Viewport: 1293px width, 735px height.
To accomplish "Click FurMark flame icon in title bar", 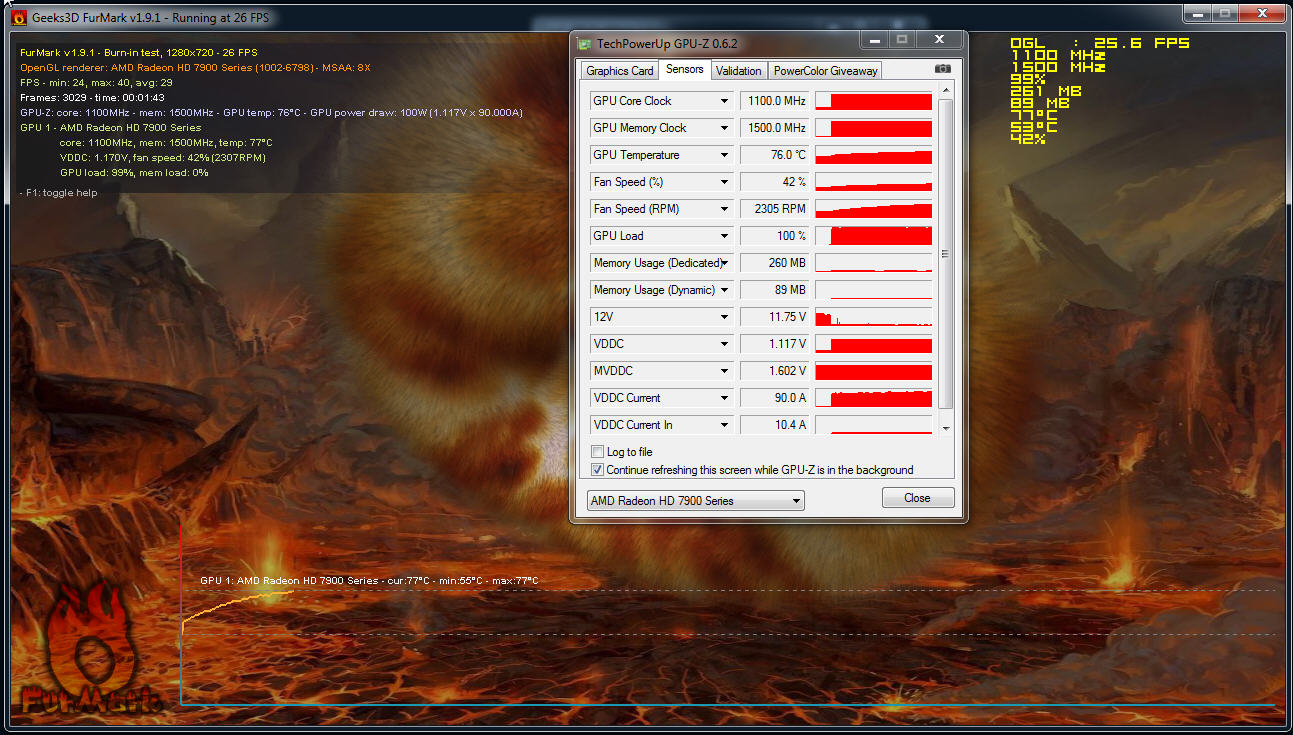I will point(17,17).
